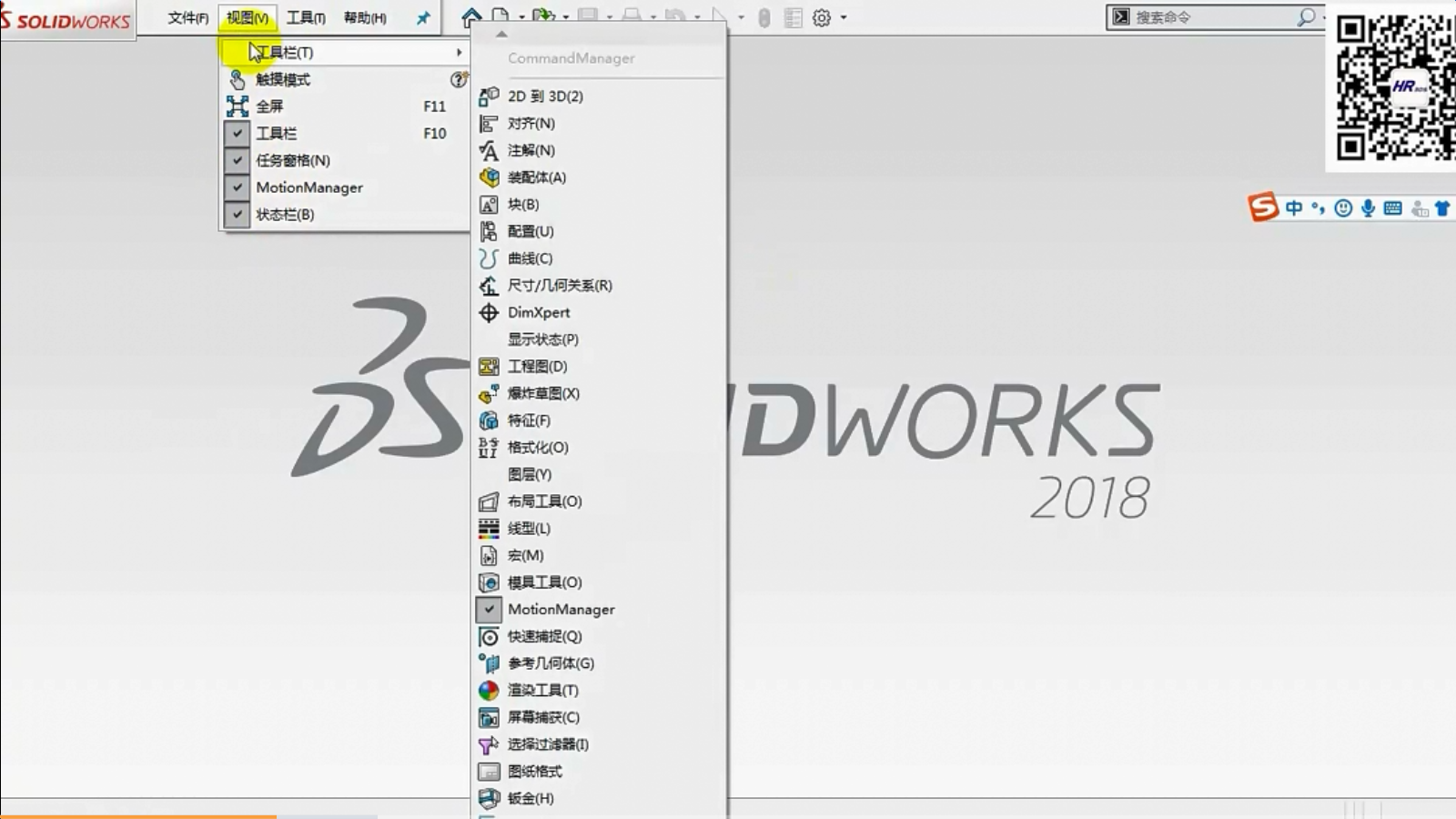1456x819 pixels.
Task: Click the DimXpert toolbar icon
Action: tap(489, 313)
